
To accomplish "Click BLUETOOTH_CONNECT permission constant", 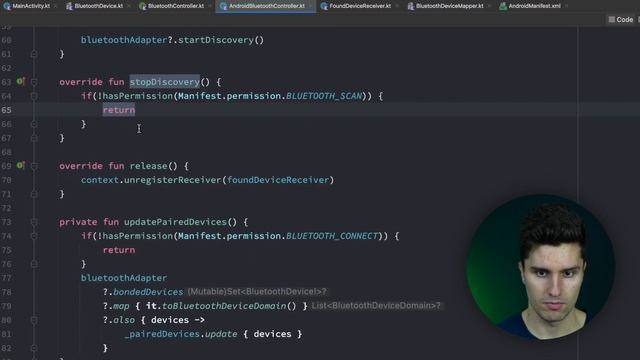I will [332, 236].
